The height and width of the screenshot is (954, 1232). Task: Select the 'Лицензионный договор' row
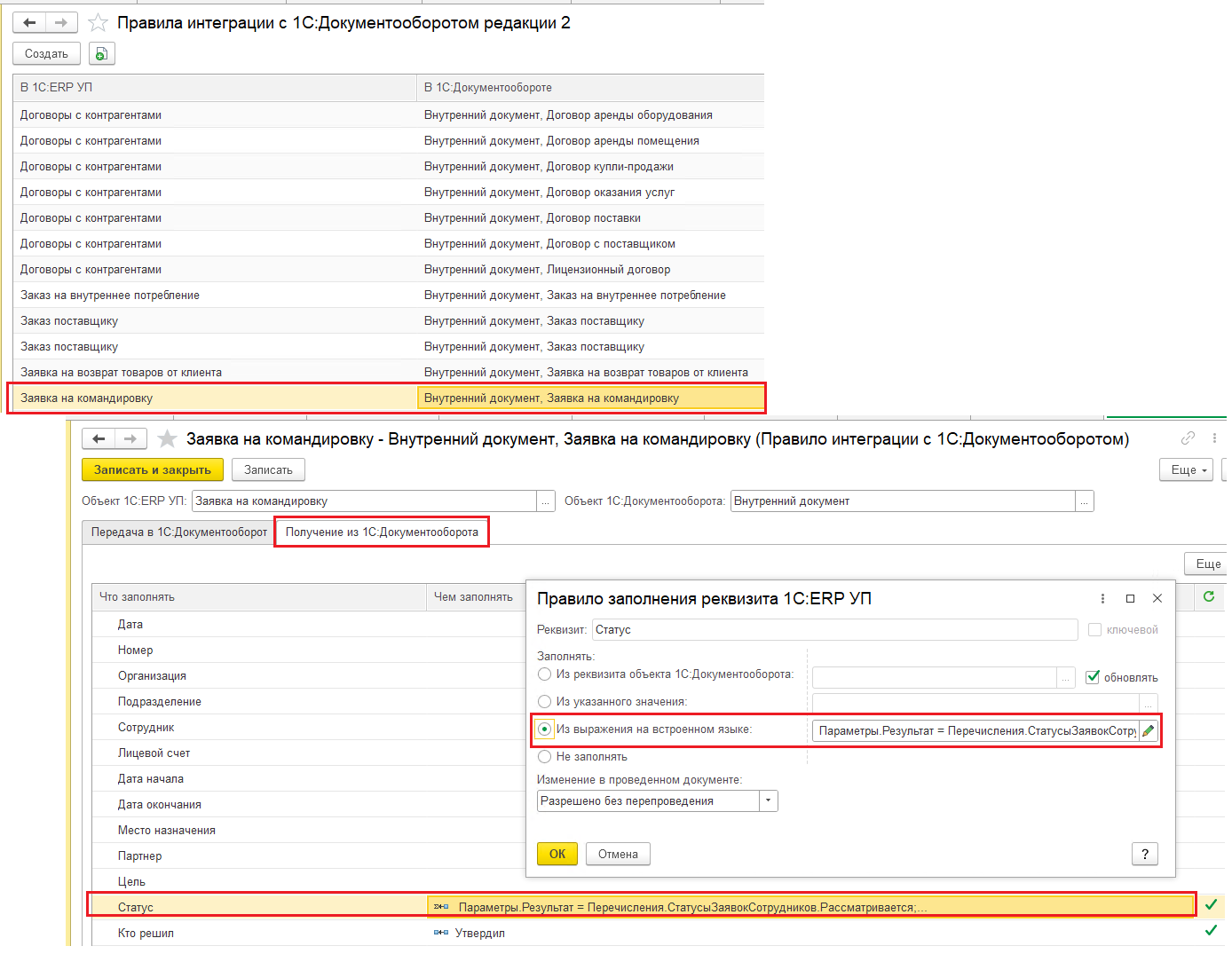pyautogui.click(x=389, y=270)
